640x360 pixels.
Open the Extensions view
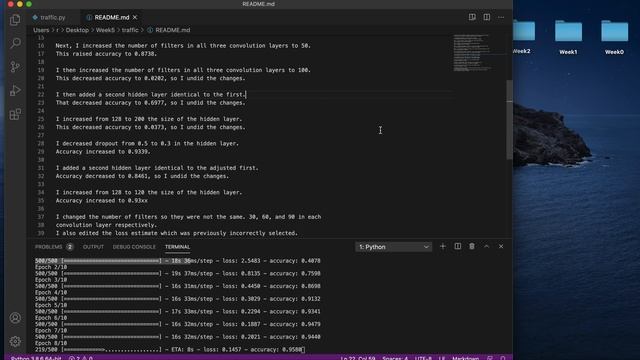(15, 114)
